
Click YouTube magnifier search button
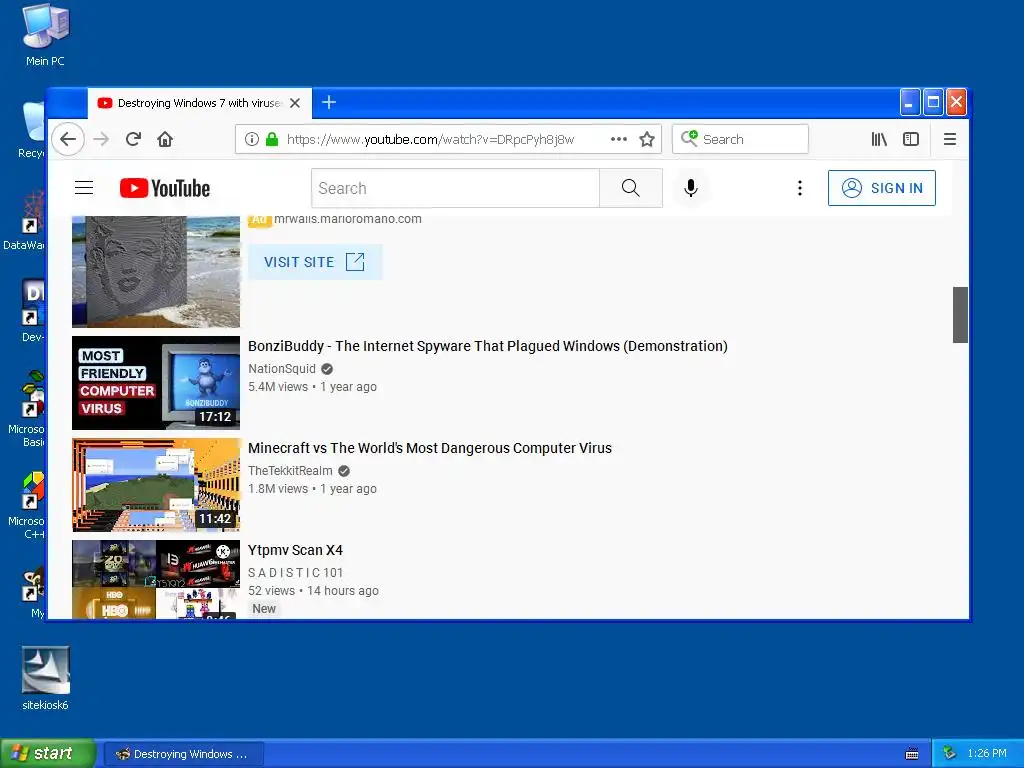point(631,188)
